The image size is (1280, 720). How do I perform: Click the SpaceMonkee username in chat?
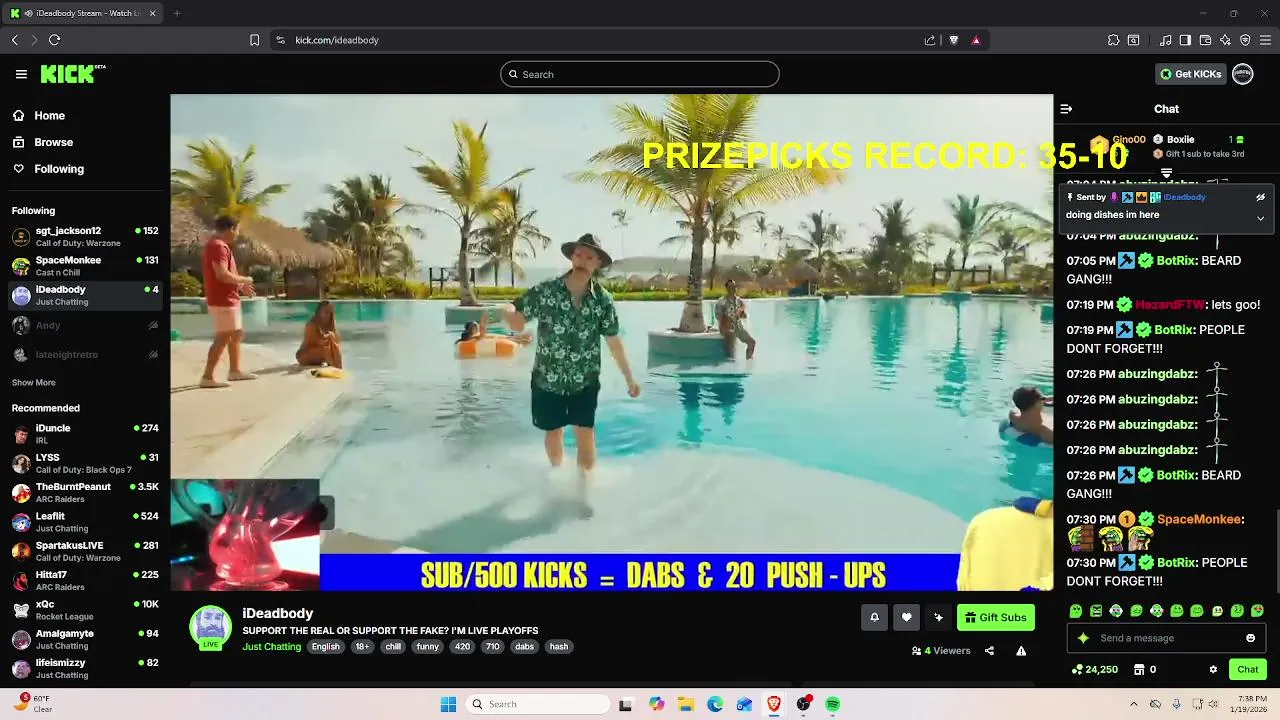pyautogui.click(x=1200, y=519)
